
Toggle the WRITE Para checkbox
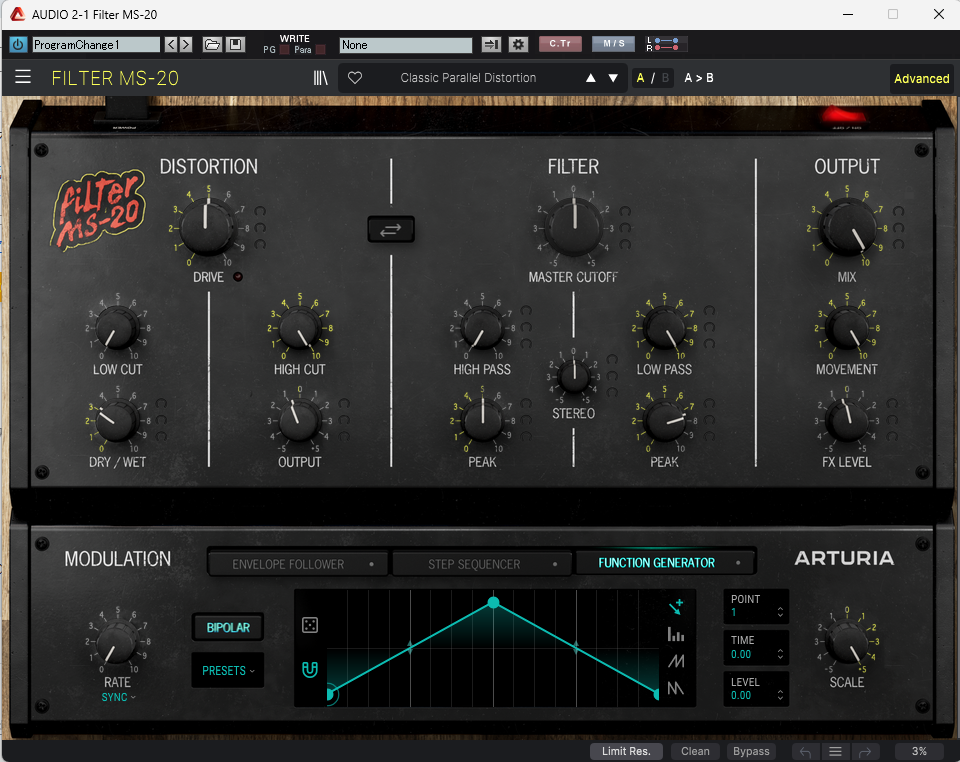pos(320,50)
